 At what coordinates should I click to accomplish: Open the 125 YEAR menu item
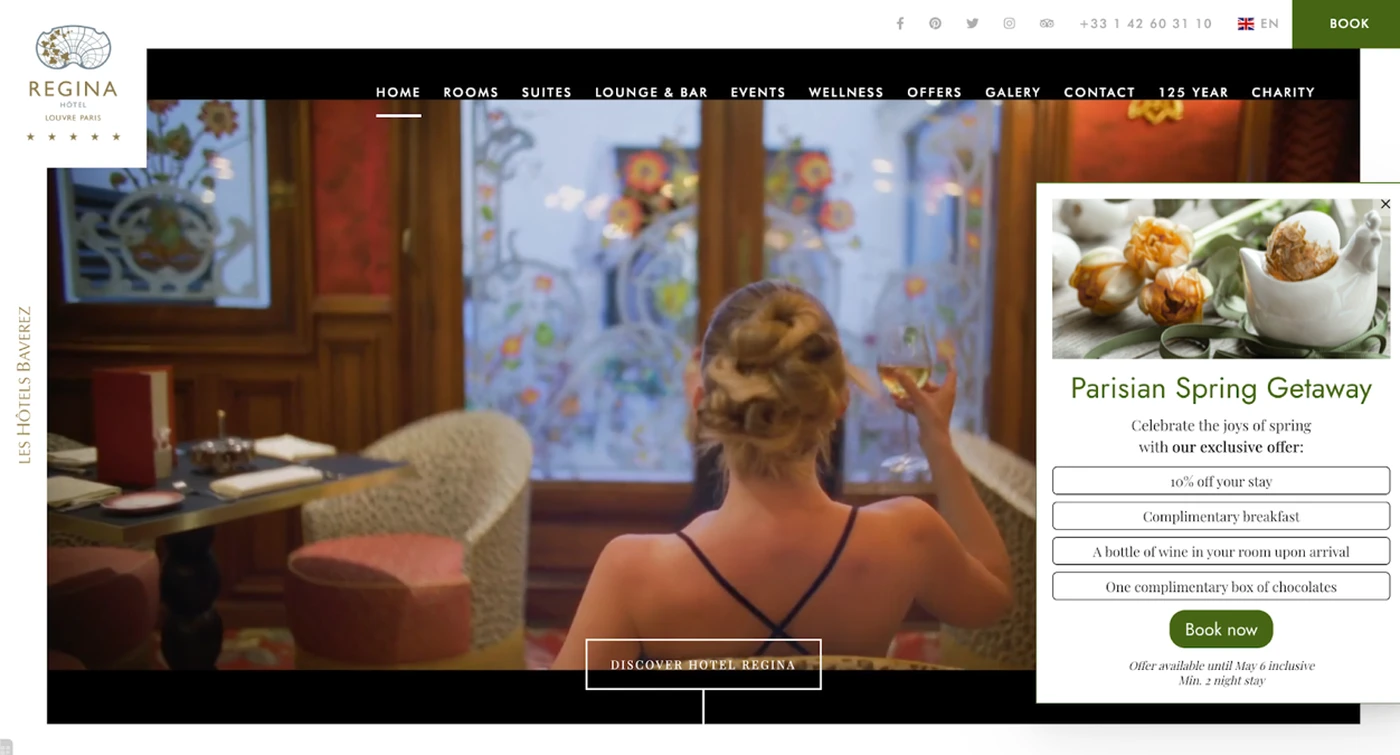1193,92
